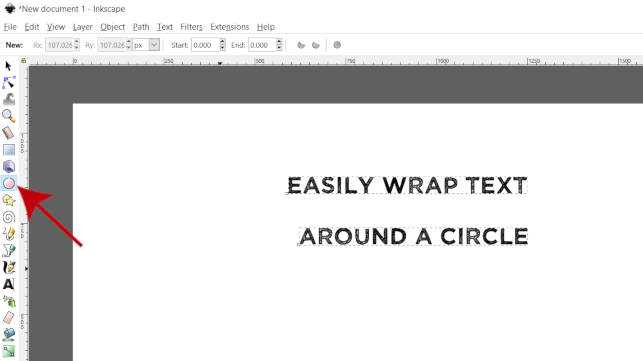Select the Paint bucket tool
This screenshot has height=361, width=643.
tap(9, 334)
